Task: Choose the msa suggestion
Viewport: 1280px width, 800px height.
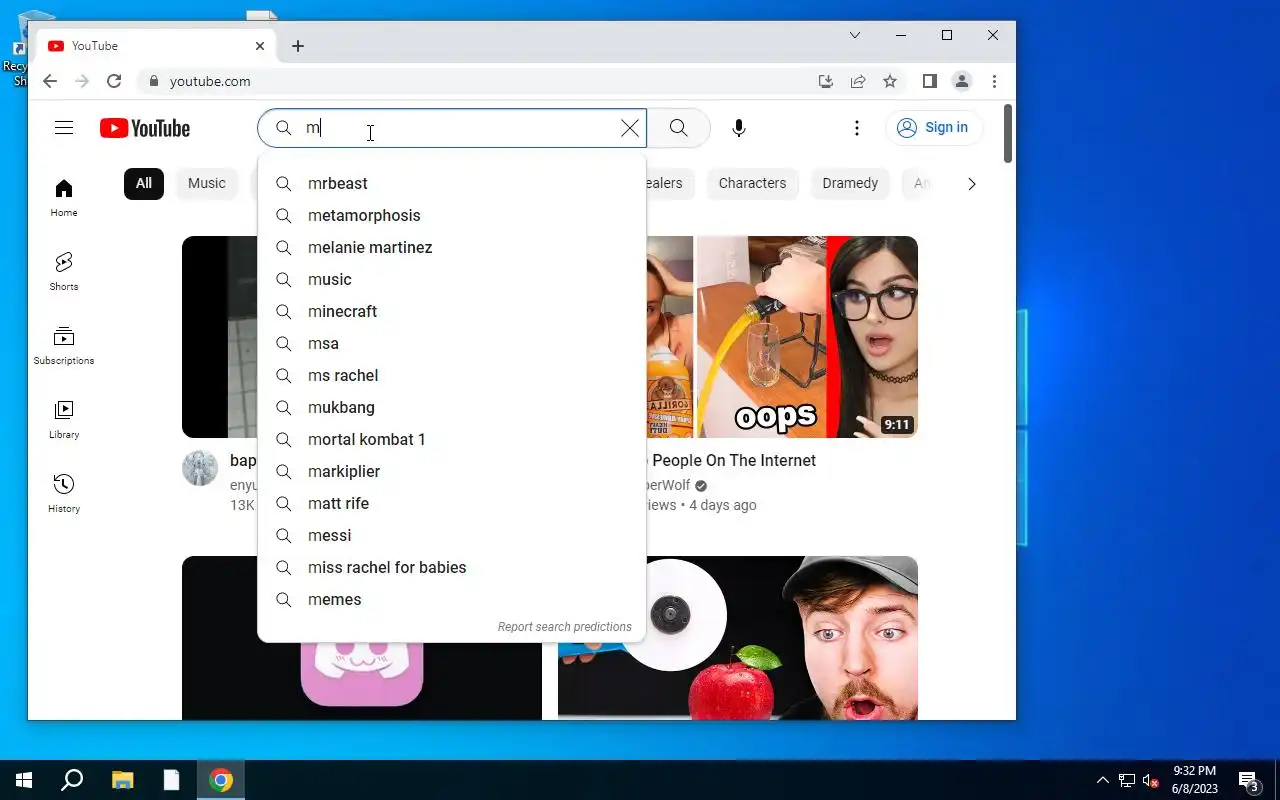Action: click(x=452, y=344)
